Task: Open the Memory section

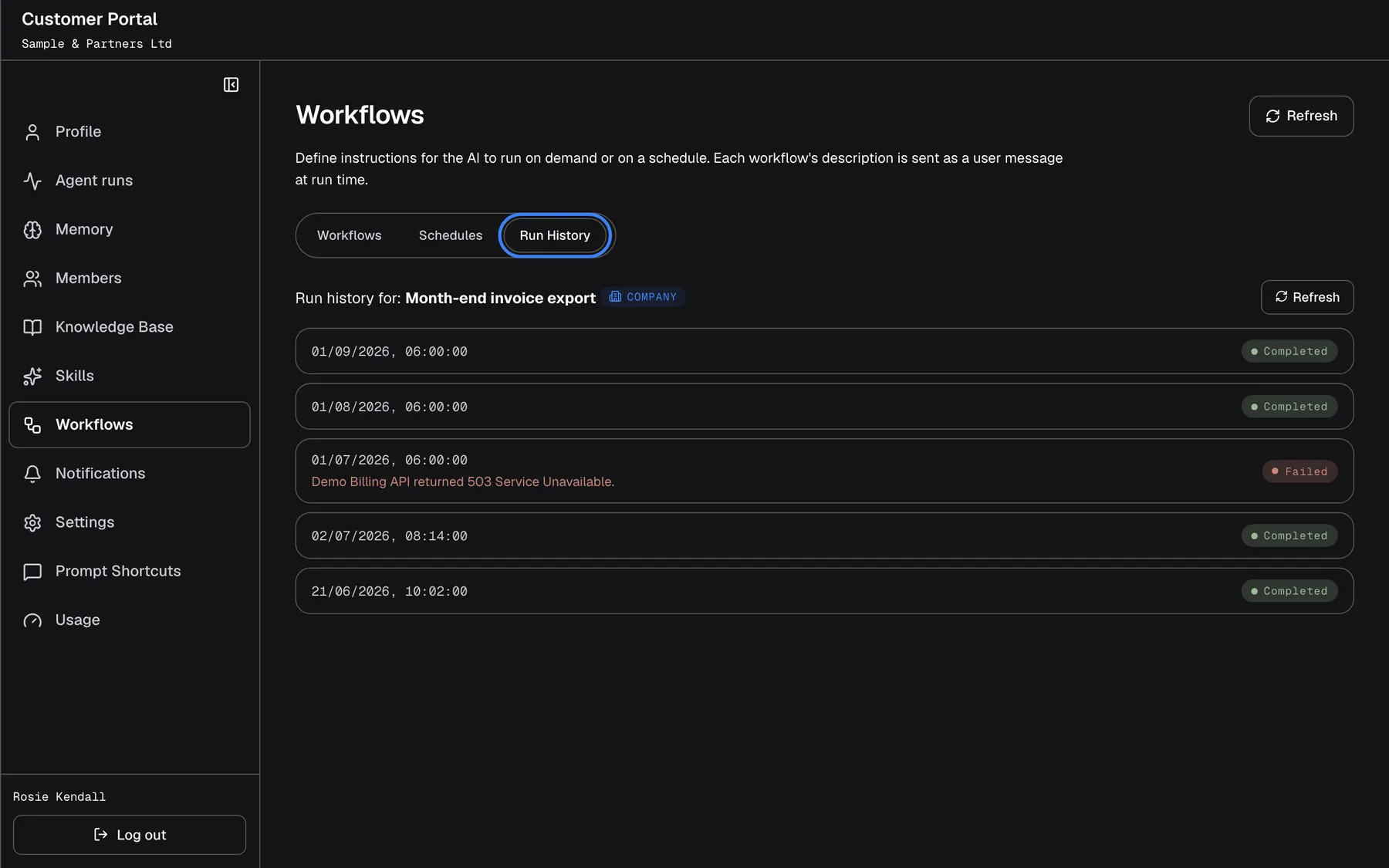Action: click(84, 229)
